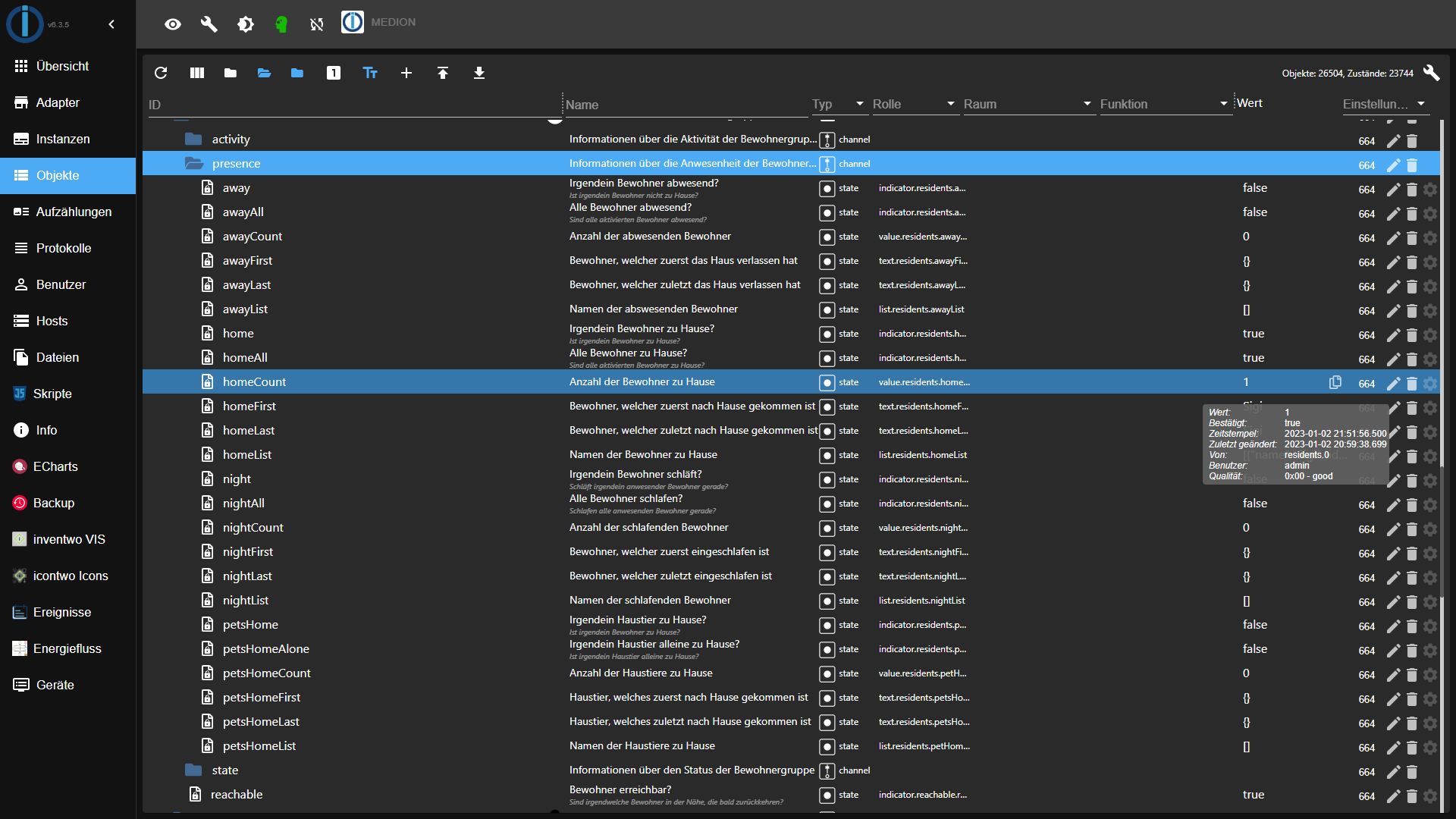1456x819 pixels.
Task: Delete the presence channel with the trash icon
Action: tap(1412, 165)
